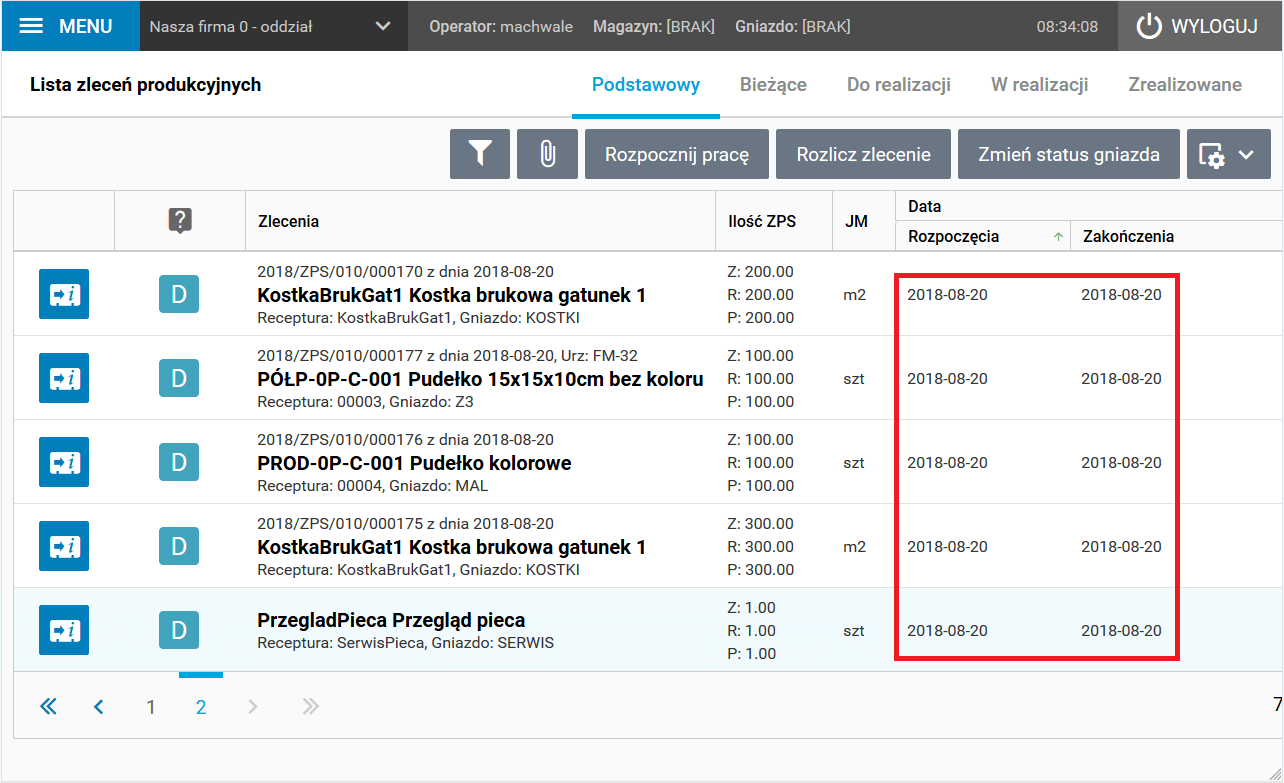Click next page arrow

(252, 707)
